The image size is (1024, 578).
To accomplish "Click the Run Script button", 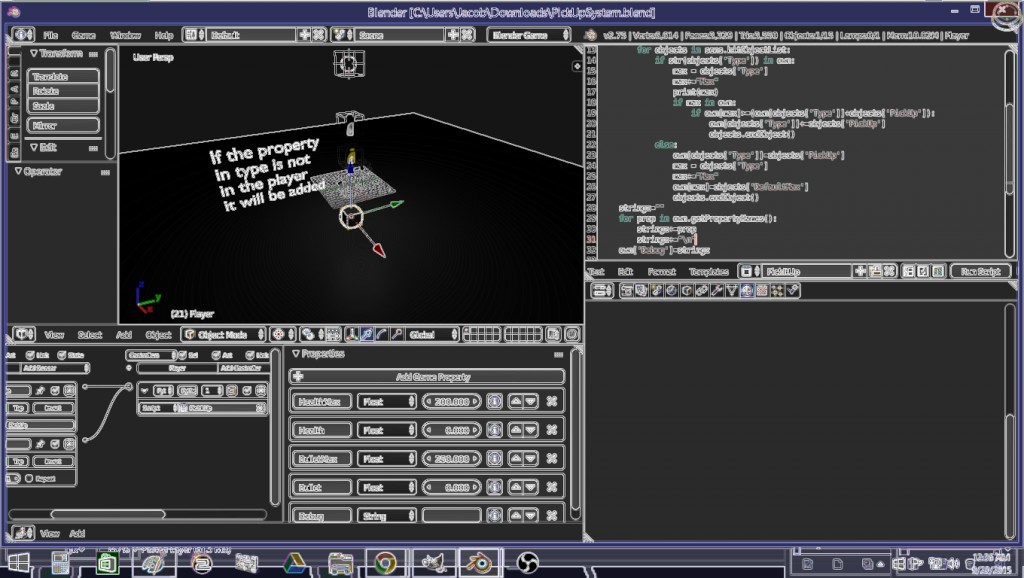I will (981, 271).
